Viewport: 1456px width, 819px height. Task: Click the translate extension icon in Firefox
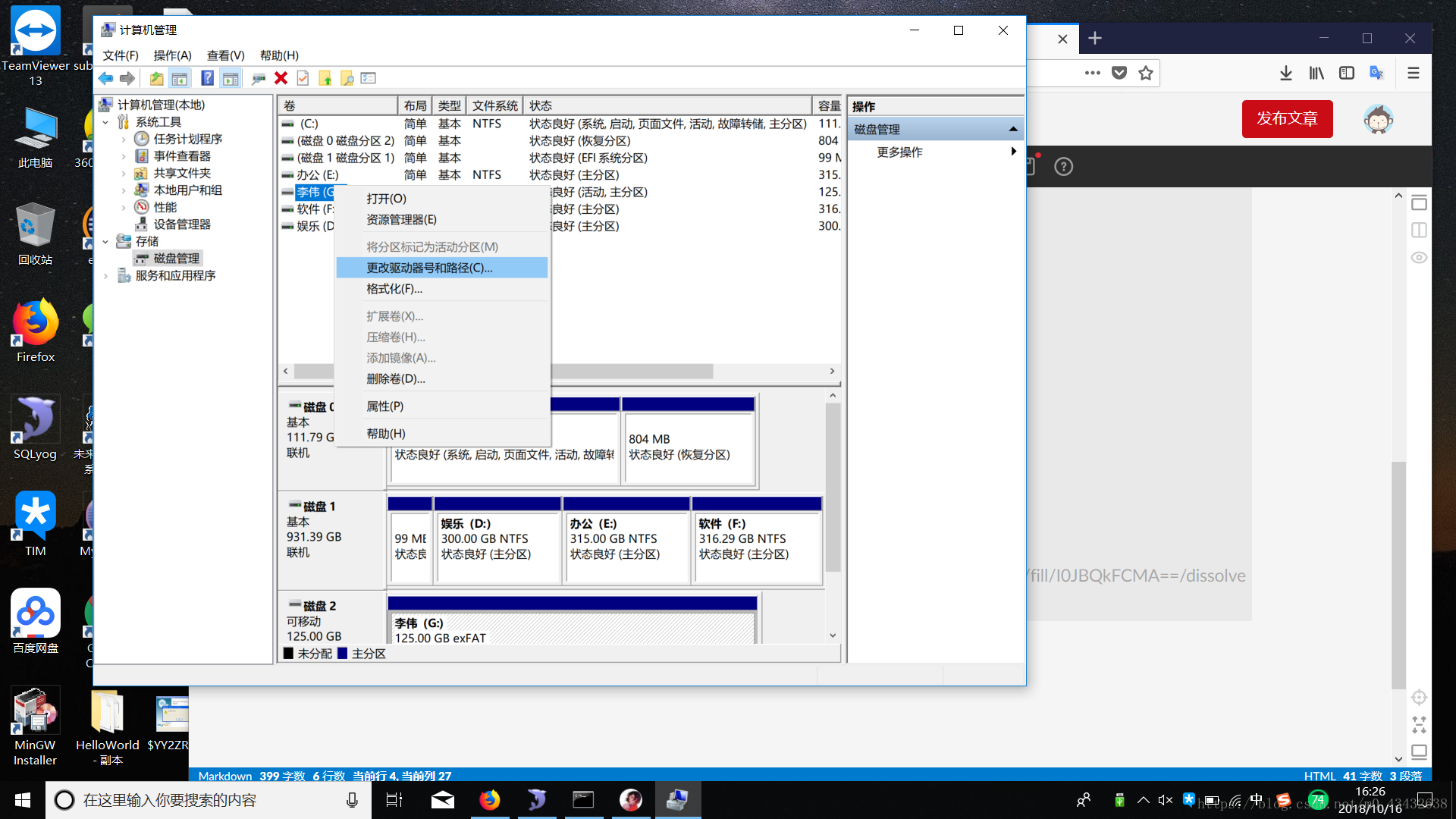click(1376, 73)
